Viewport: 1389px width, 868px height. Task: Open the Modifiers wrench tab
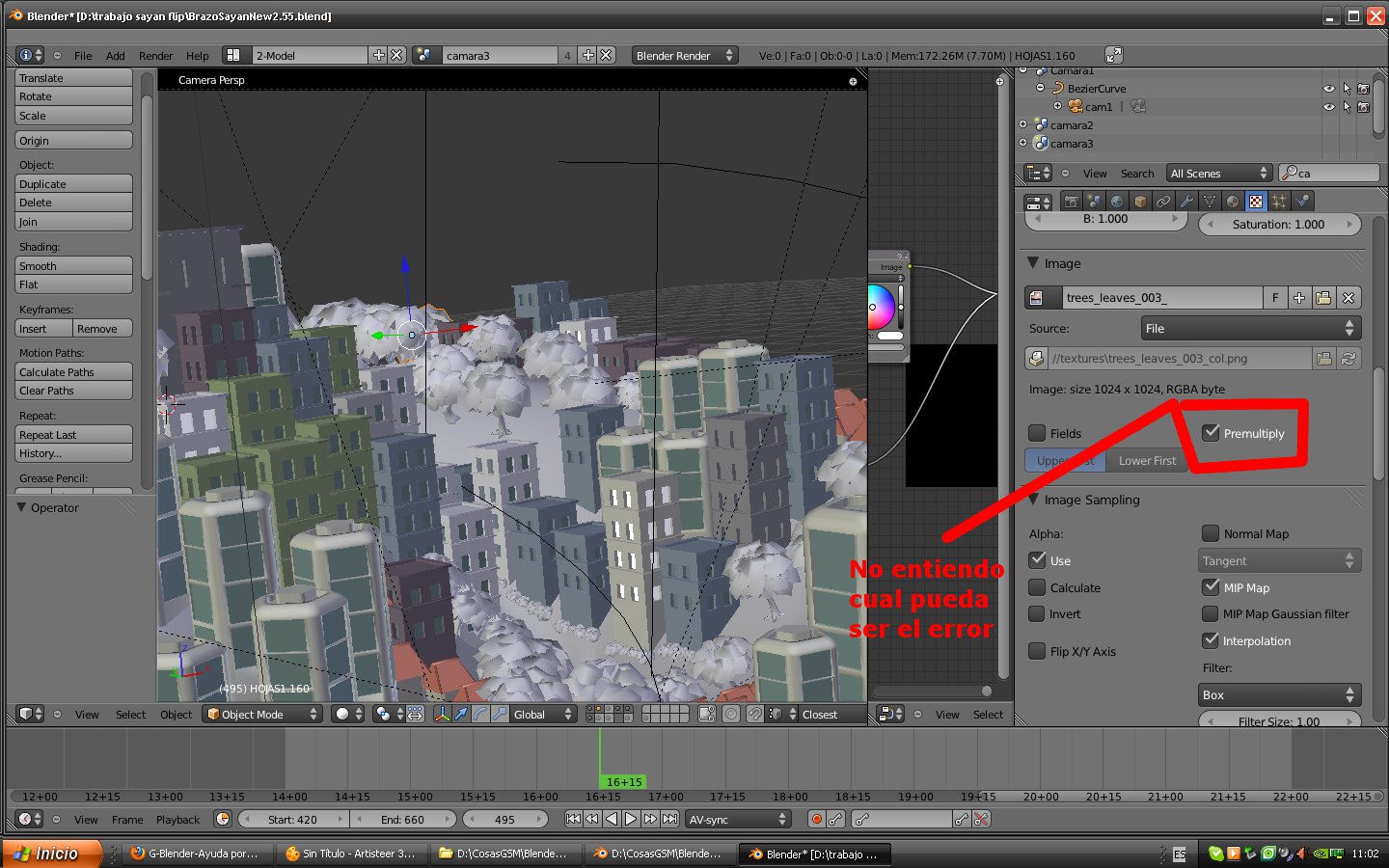[1186, 202]
